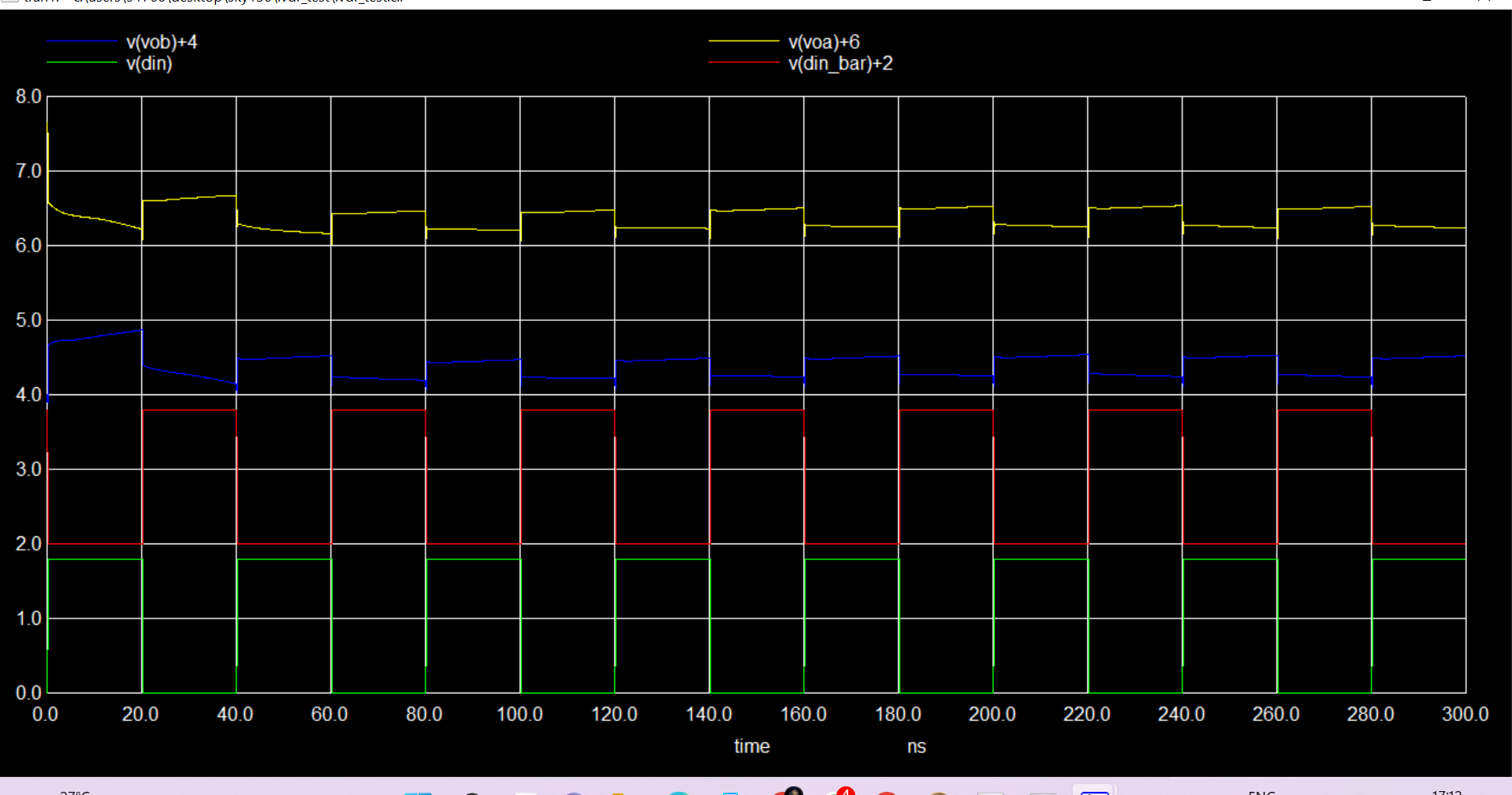The height and width of the screenshot is (795, 1512).
Task: Select the v(voa)+6 legend label
Action: (x=825, y=41)
